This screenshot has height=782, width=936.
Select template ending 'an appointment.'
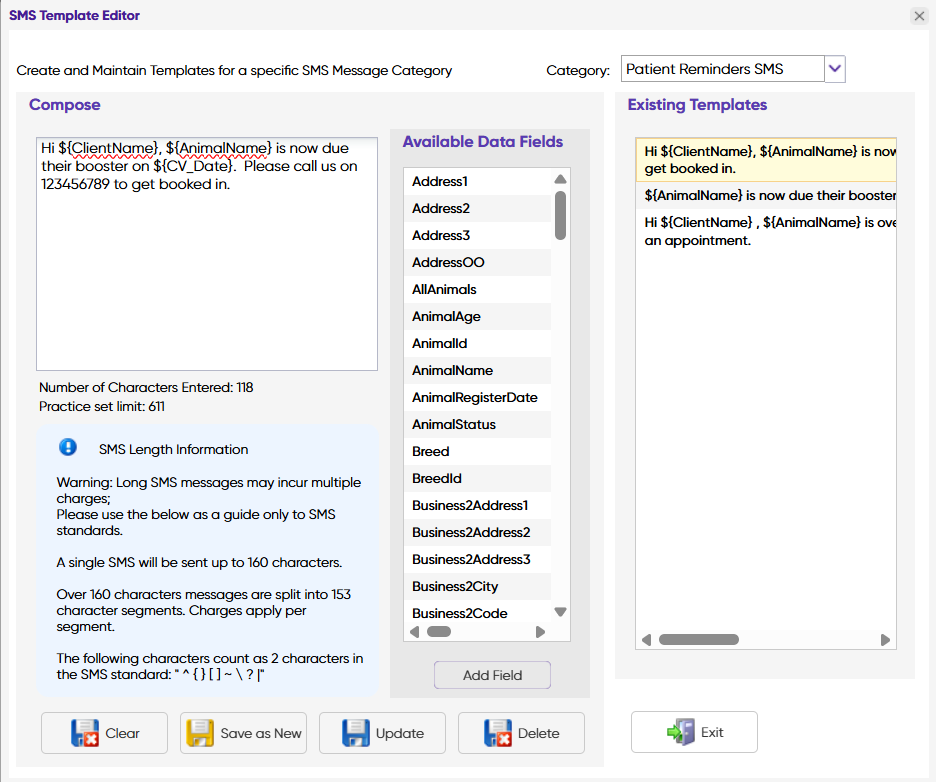(766, 231)
